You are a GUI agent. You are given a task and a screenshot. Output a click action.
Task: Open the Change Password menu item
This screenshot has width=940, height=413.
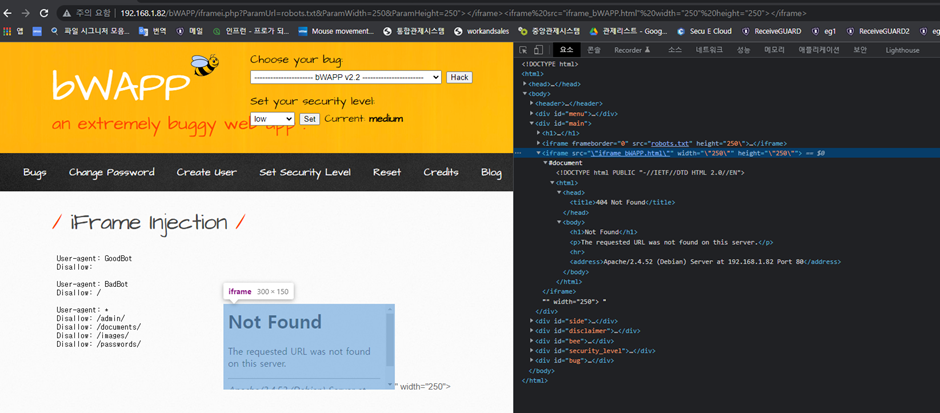coord(112,173)
